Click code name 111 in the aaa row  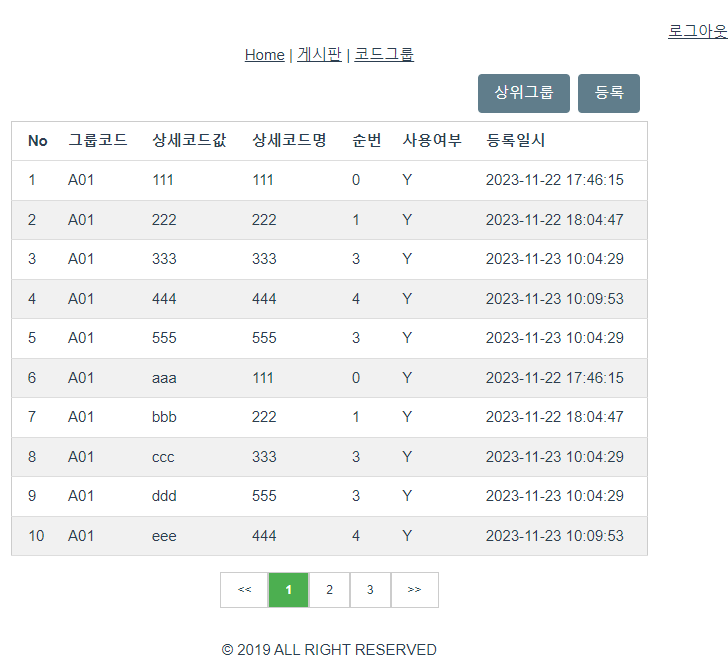tap(263, 378)
